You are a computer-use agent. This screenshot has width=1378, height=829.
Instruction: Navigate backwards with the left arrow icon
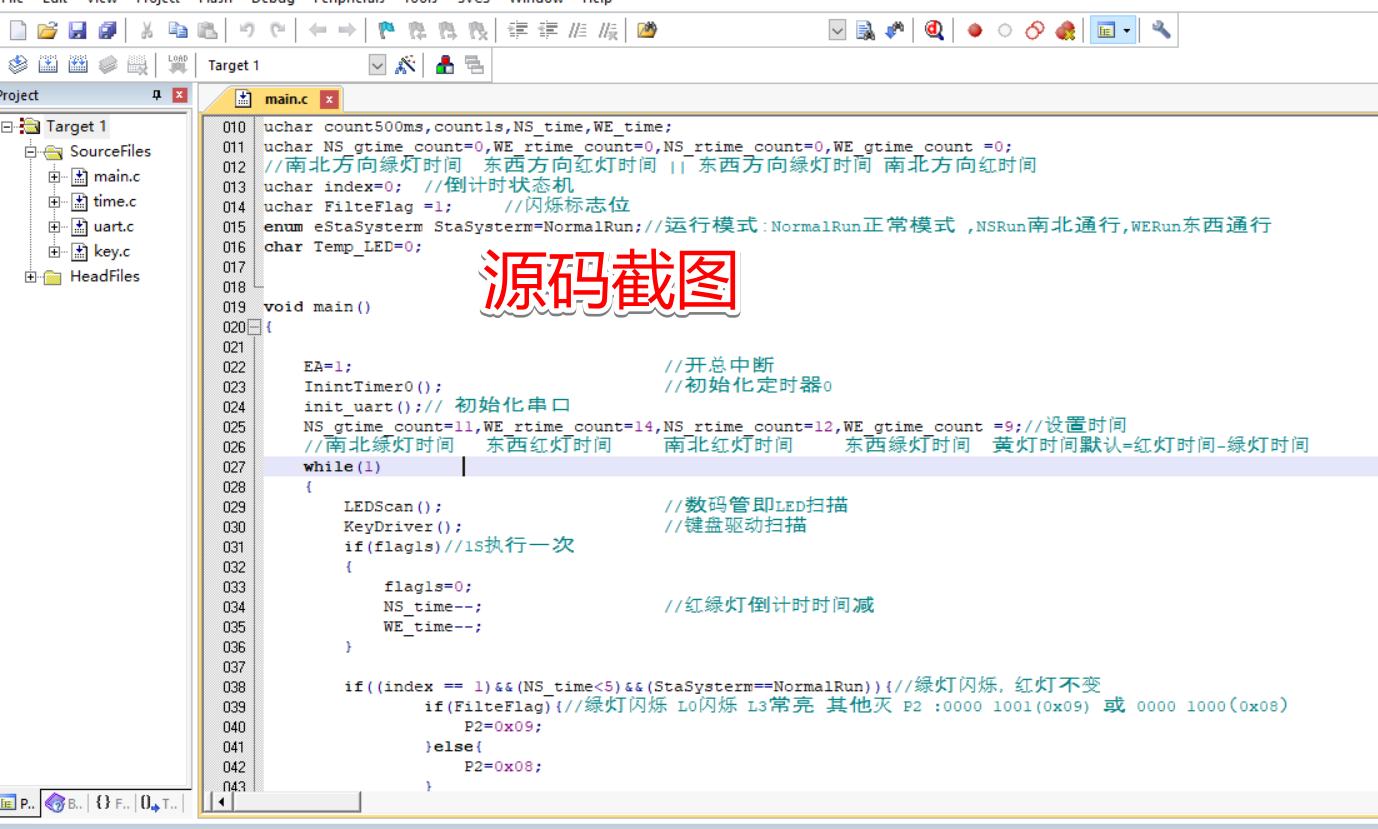[x=317, y=31]
